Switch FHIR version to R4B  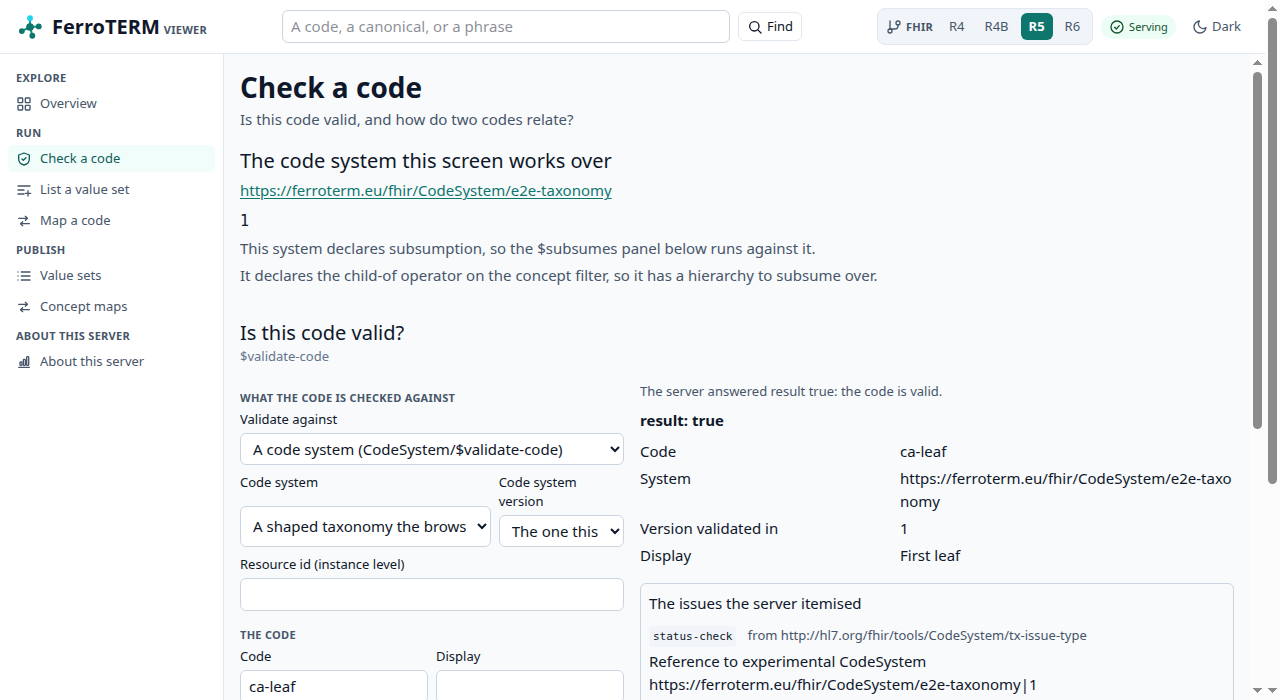pyautogui.click(x=996, y=27)
